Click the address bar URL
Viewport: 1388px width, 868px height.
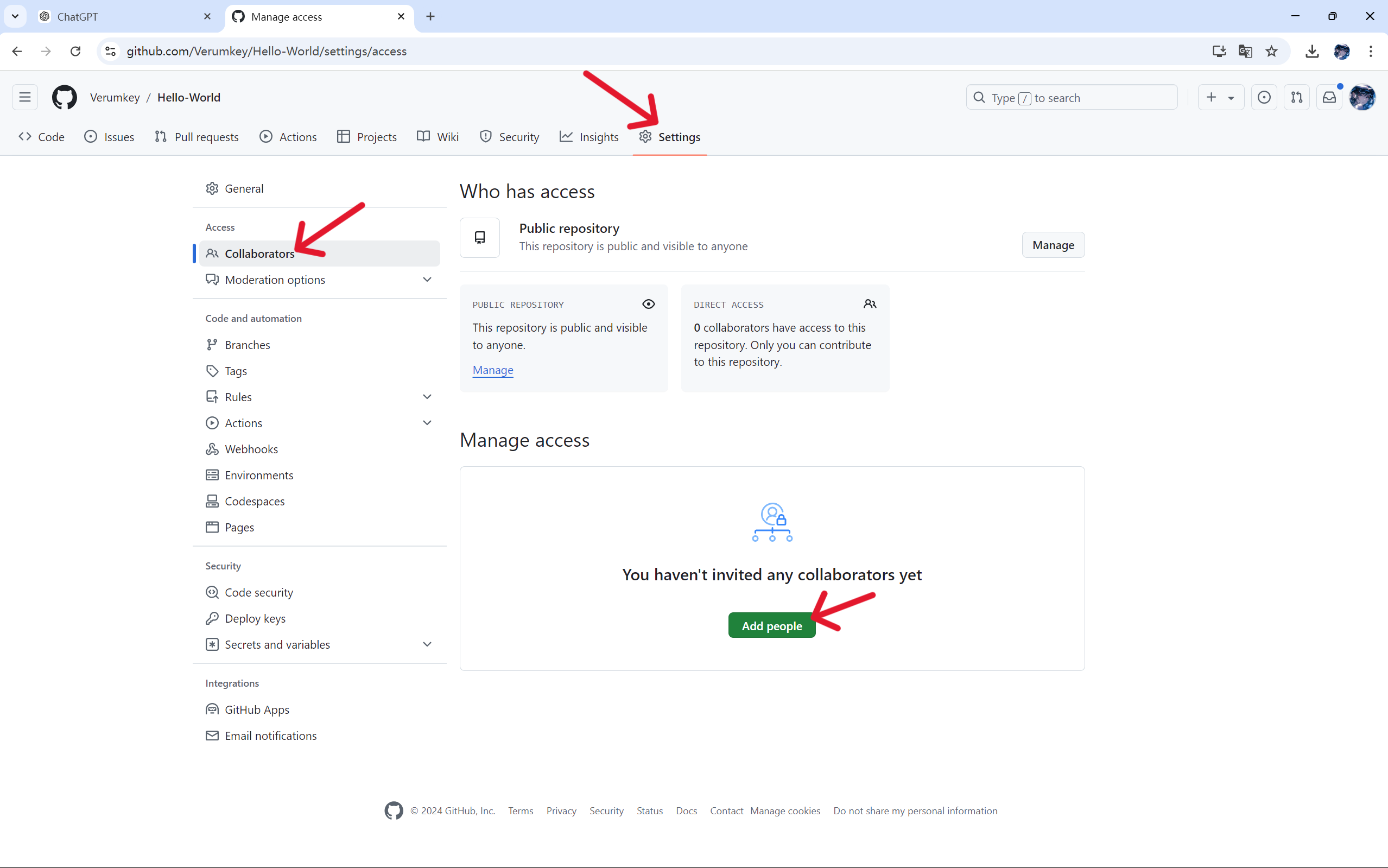267,51
